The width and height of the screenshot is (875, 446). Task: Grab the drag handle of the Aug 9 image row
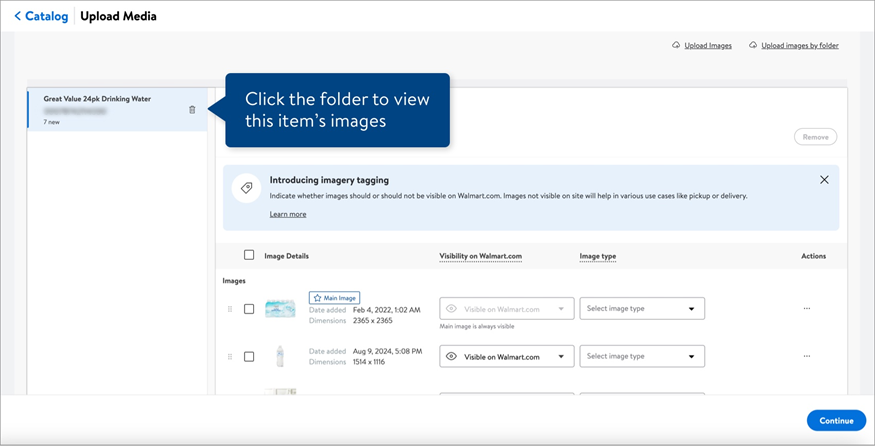[231, 357]
